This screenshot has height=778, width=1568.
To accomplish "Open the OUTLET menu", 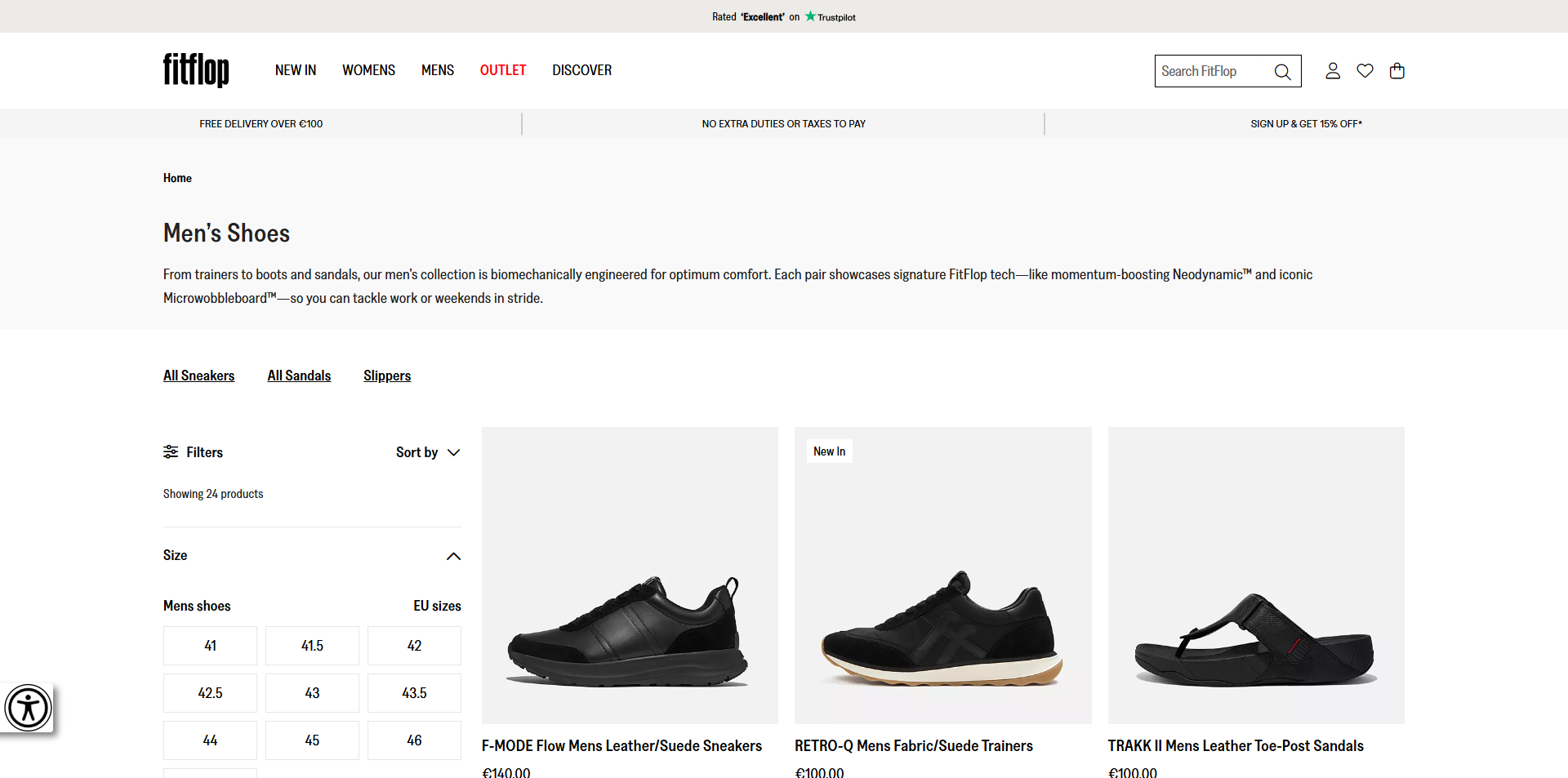I will pos(503,70).
